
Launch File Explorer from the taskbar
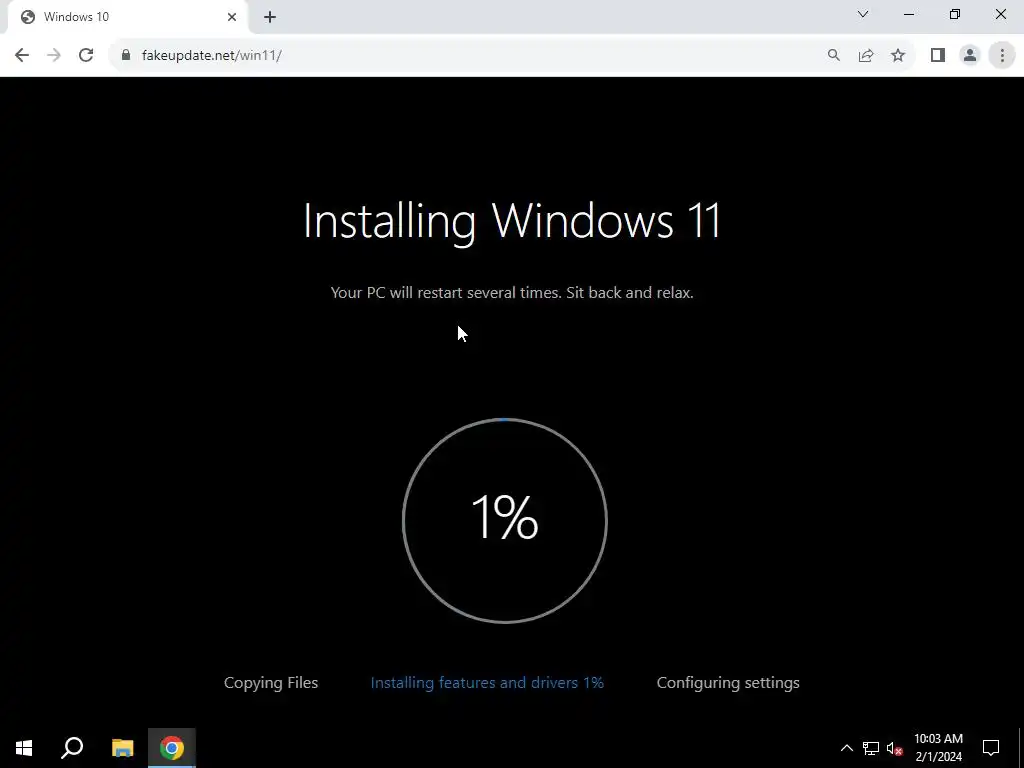click(122, 748)
